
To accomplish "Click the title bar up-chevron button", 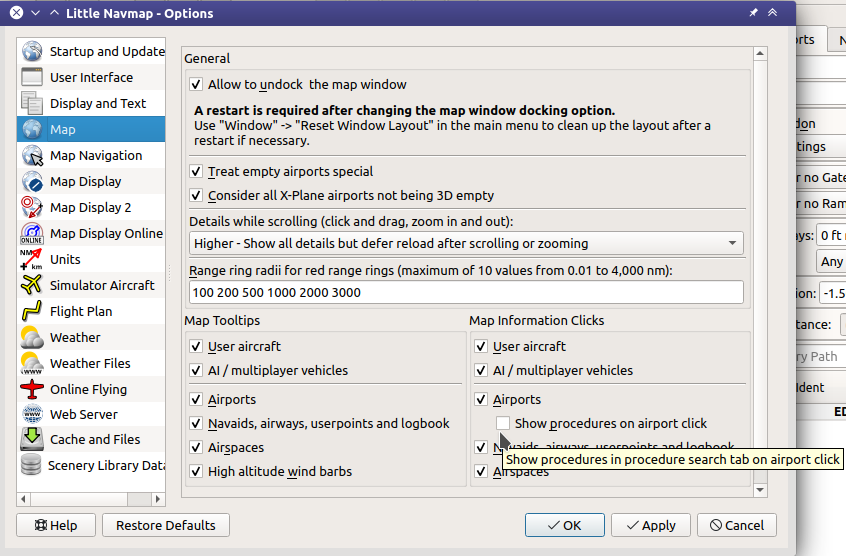I will click(54, 12).
